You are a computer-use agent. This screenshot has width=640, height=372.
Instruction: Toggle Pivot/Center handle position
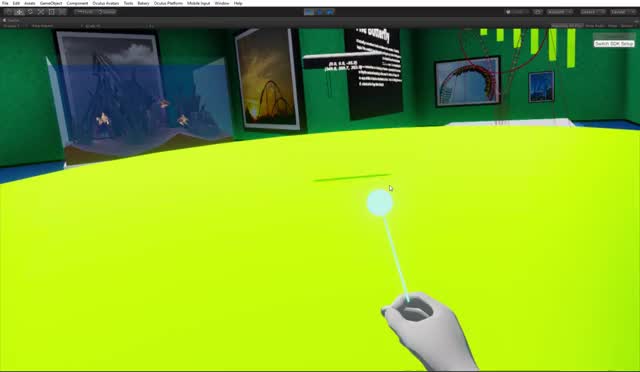pos(85,12)
